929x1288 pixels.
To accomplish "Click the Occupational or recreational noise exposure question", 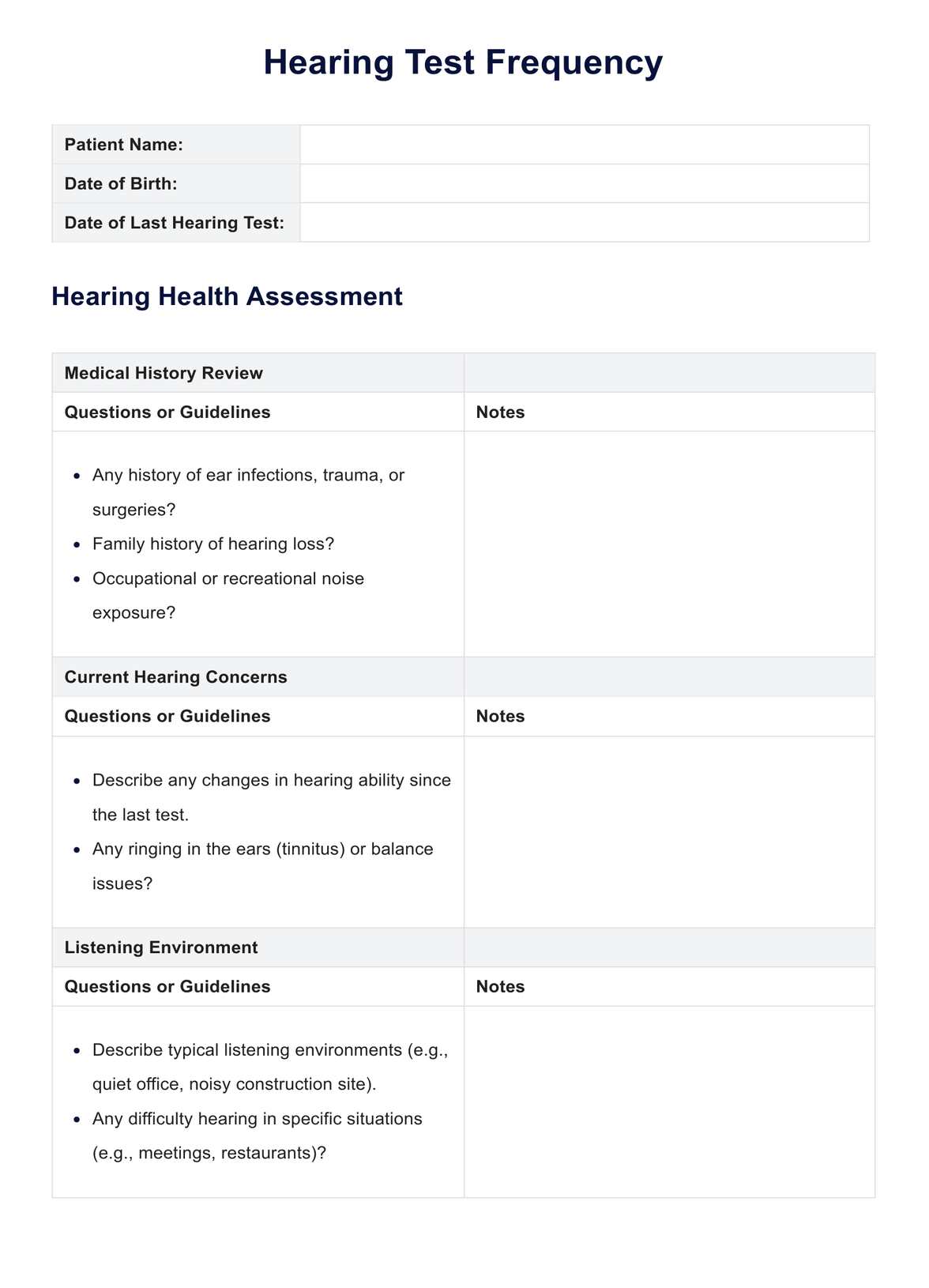I will pos(228,578).
